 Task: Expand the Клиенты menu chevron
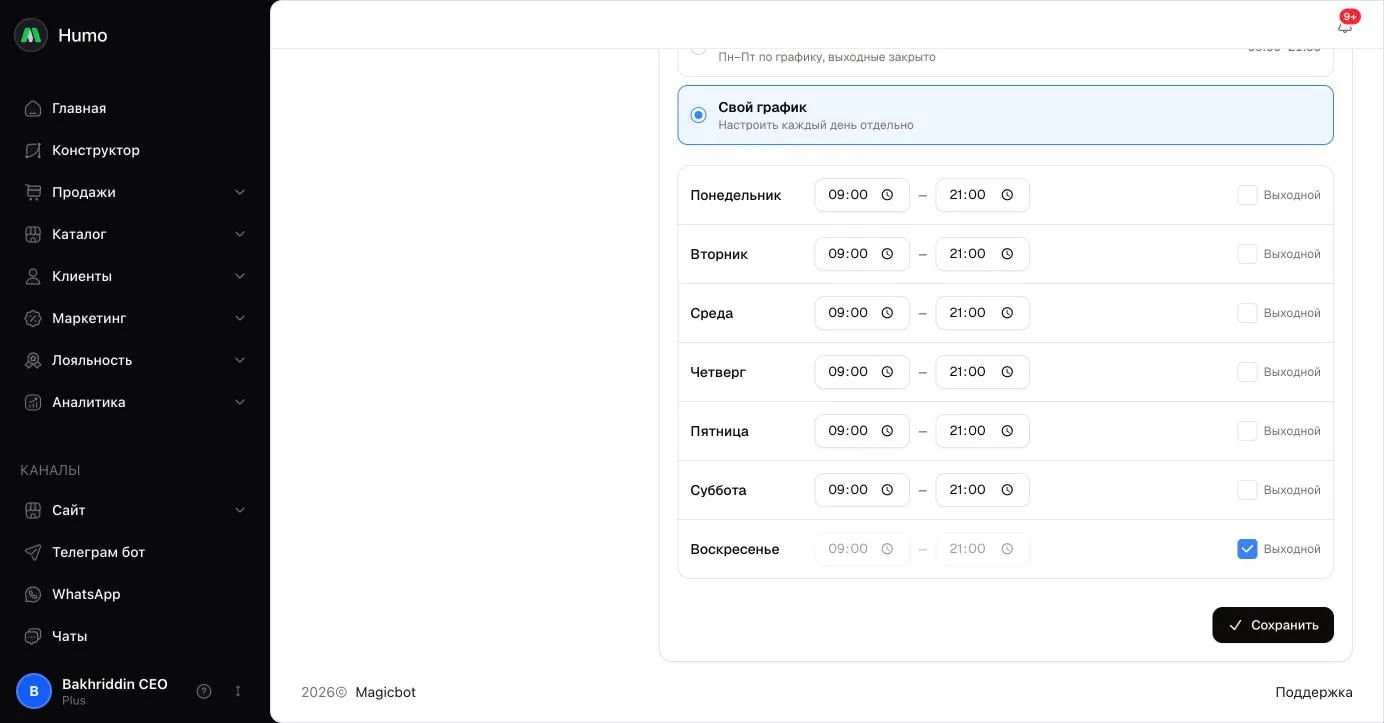[240, 276]
